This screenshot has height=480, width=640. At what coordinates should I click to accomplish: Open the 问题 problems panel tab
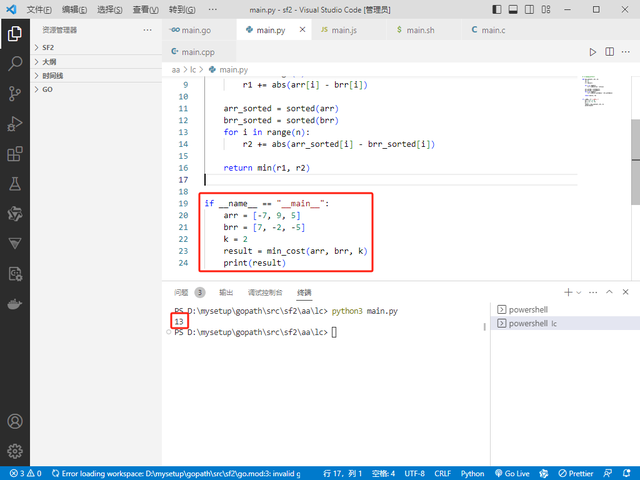click(x=189, y=292)
